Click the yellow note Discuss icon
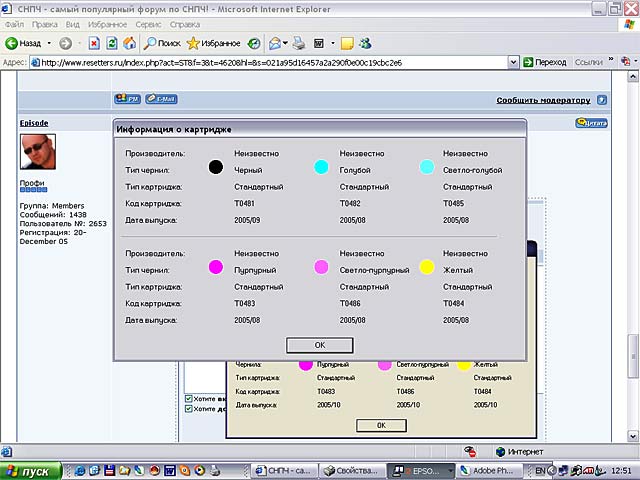The height and width of the screenshot is (480, 640). pyautogui.click(x=347, y=43)
